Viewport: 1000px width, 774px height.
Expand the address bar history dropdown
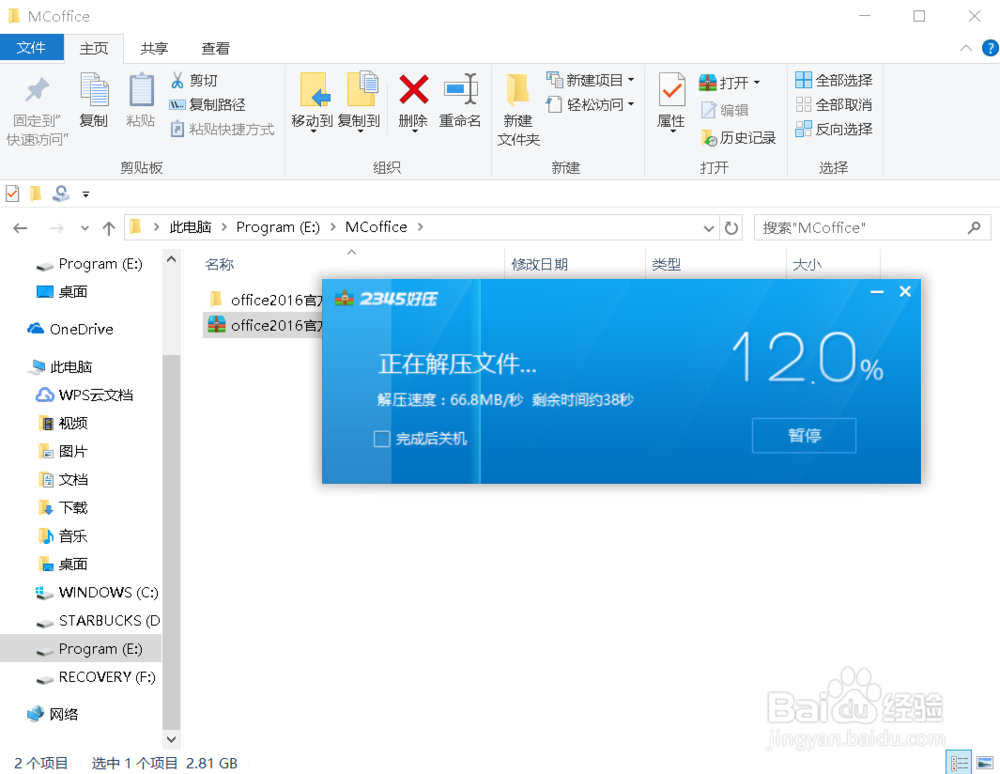[708, 228]
